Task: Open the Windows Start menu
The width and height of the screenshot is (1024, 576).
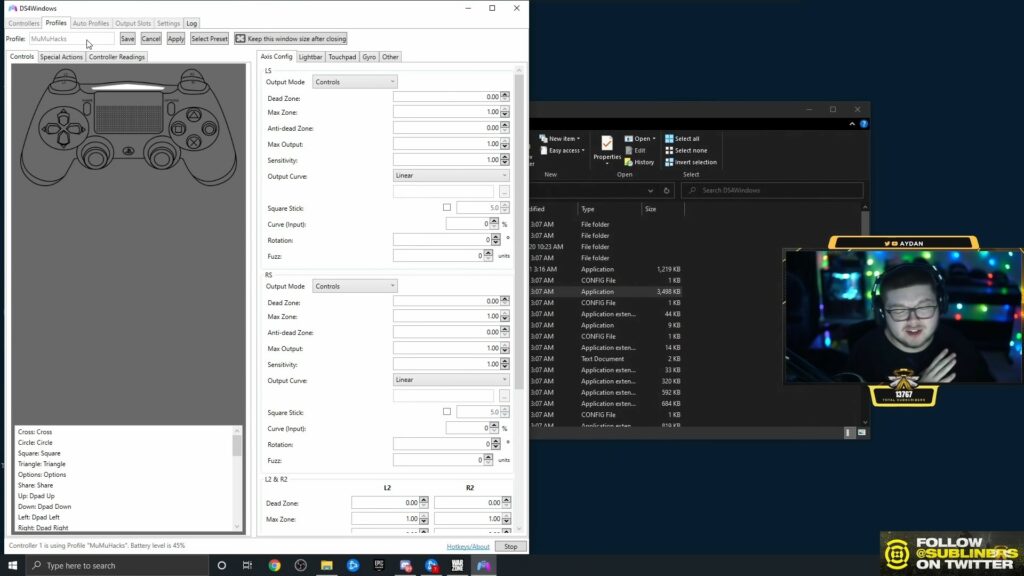Action: (x=12, y=566)
